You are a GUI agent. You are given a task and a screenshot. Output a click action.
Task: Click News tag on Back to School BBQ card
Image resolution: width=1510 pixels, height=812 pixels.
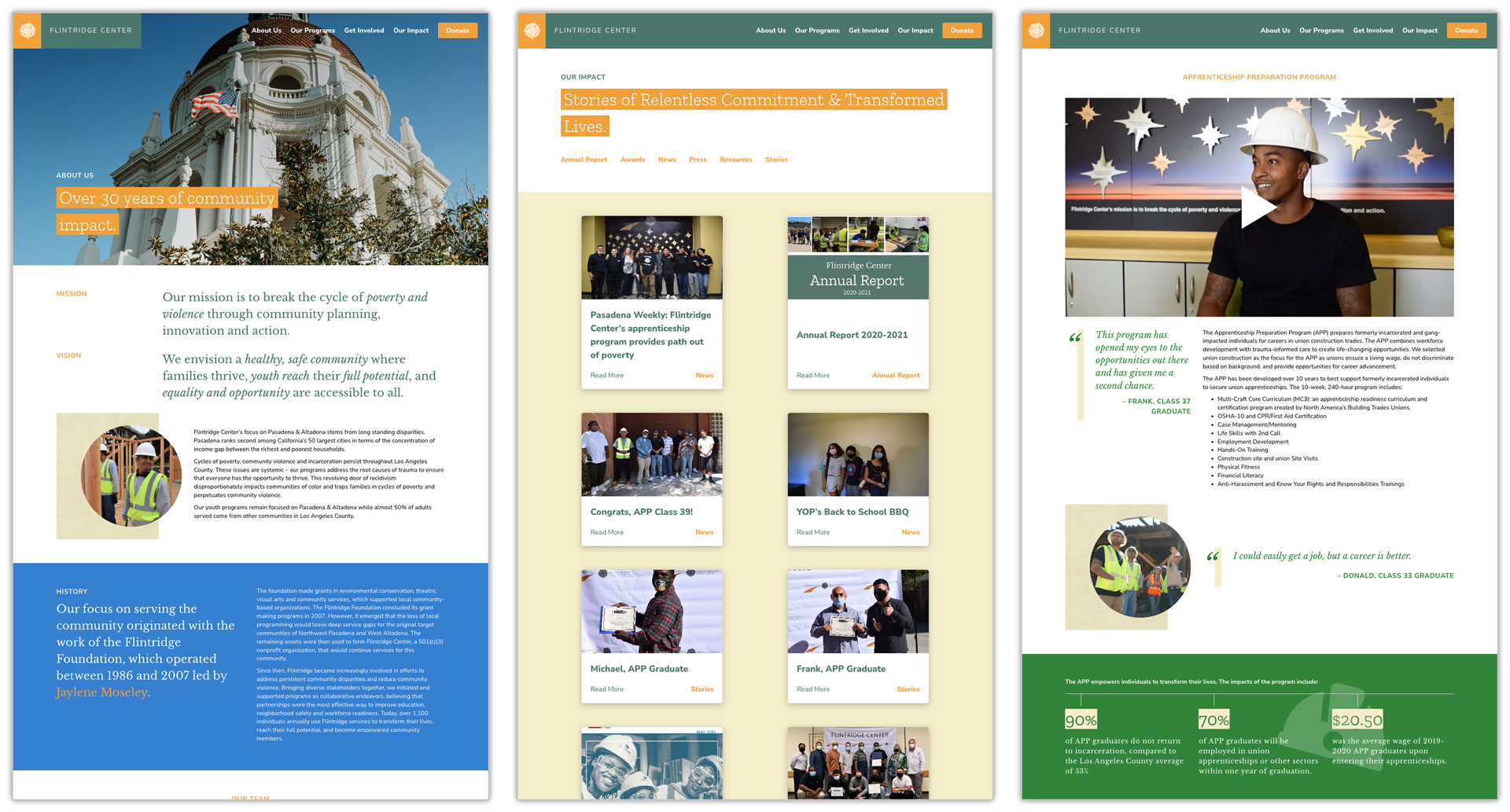pos(911,533)
